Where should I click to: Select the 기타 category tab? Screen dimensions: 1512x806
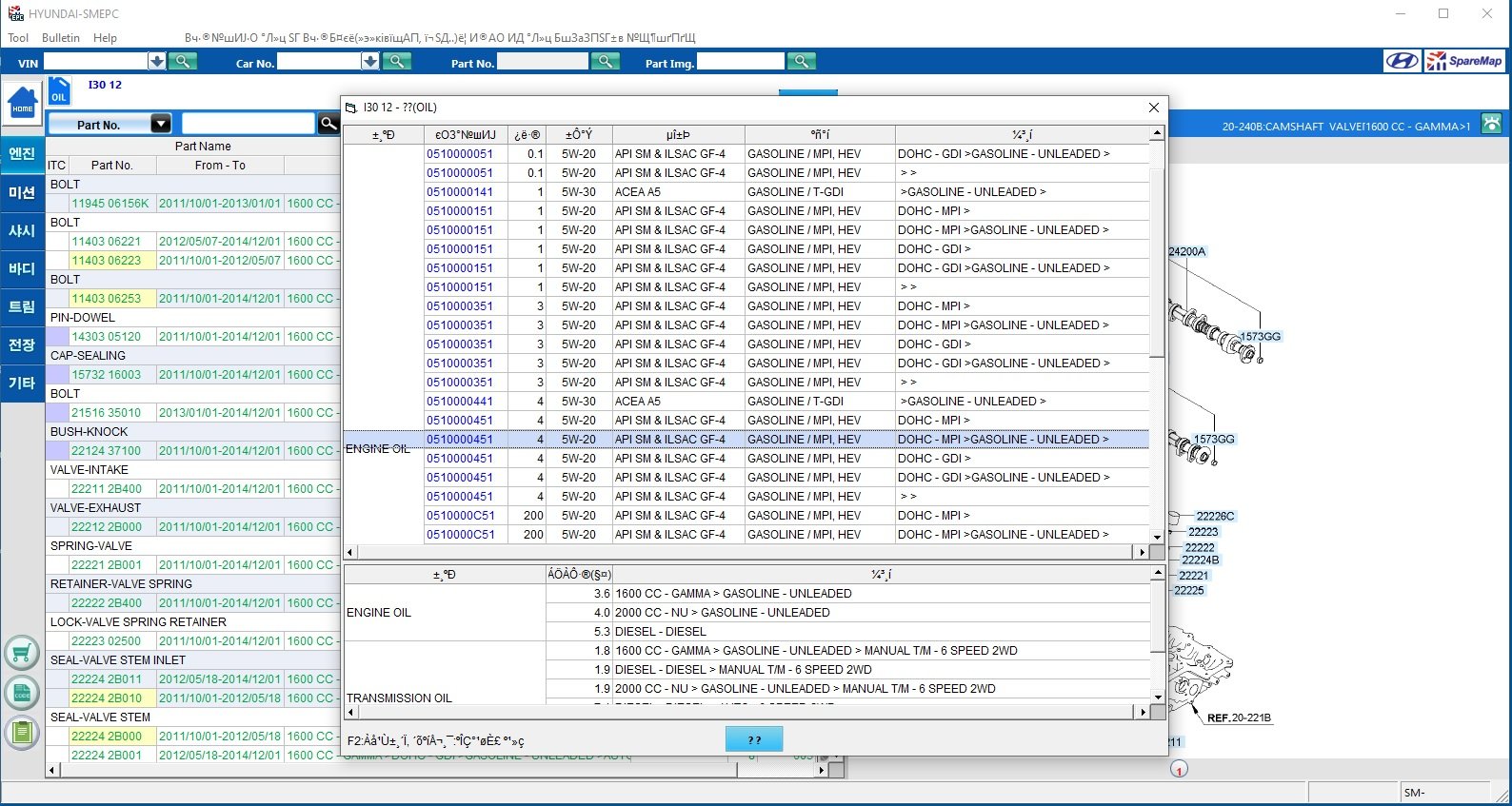click(x=22, y=383)
